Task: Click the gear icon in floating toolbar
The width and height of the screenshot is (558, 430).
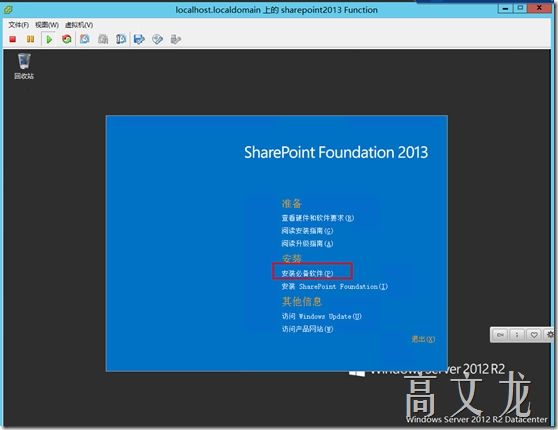Action: (x=551, y=335)
